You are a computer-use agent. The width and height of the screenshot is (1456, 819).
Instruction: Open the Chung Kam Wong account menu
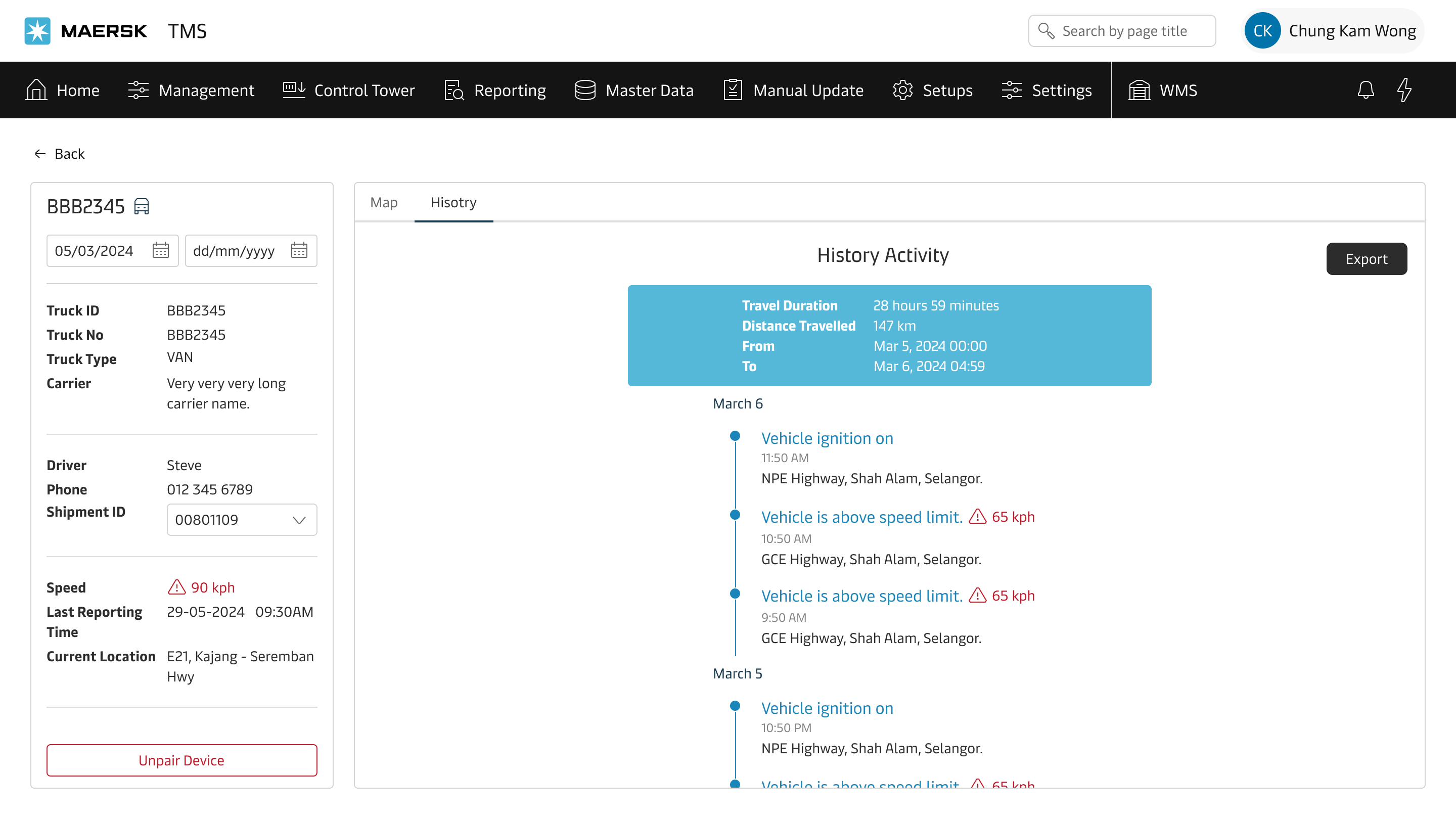click(x=1351, y=30)
